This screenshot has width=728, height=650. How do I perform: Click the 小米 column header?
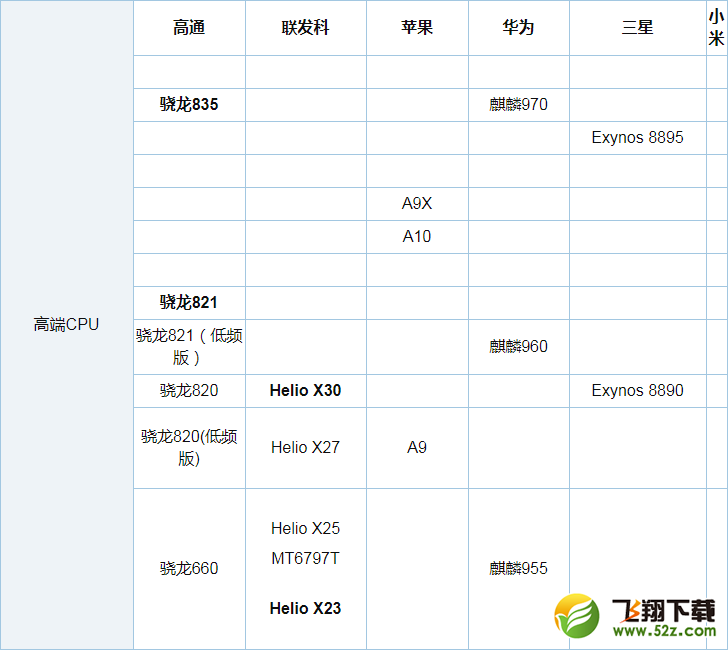click(x=716, y=28)
